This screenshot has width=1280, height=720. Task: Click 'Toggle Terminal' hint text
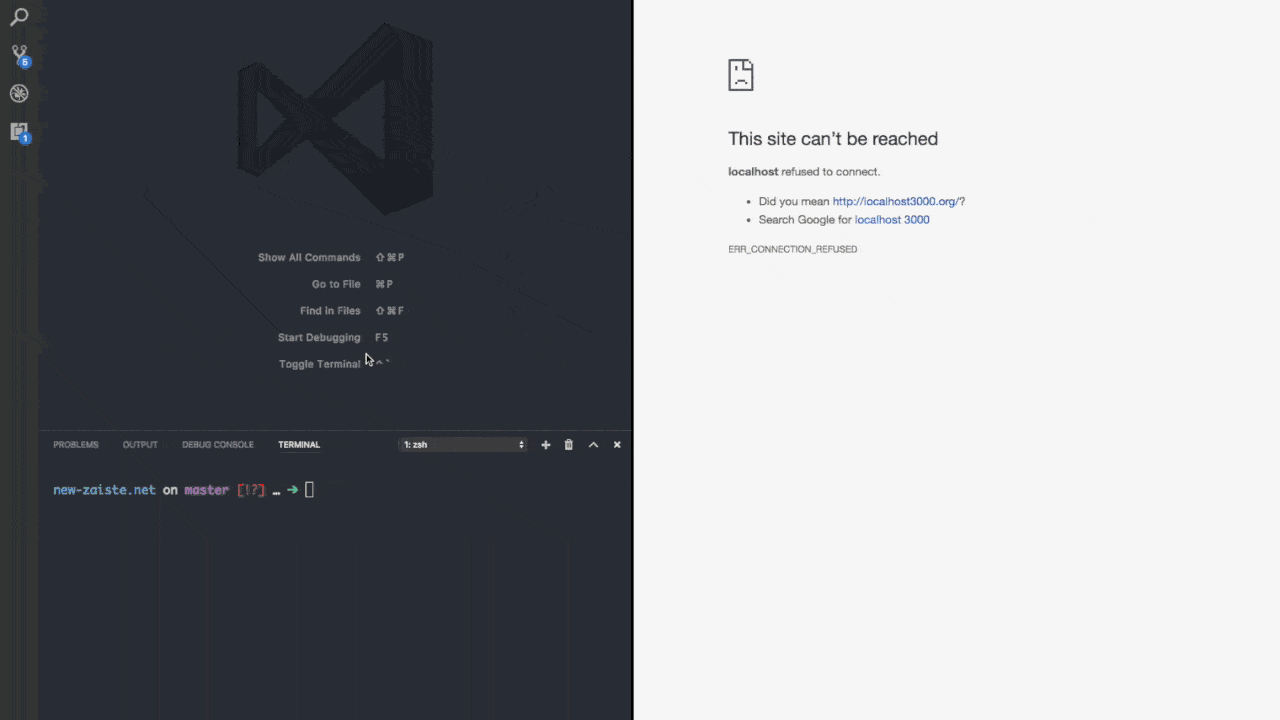[x=320, y=364]
